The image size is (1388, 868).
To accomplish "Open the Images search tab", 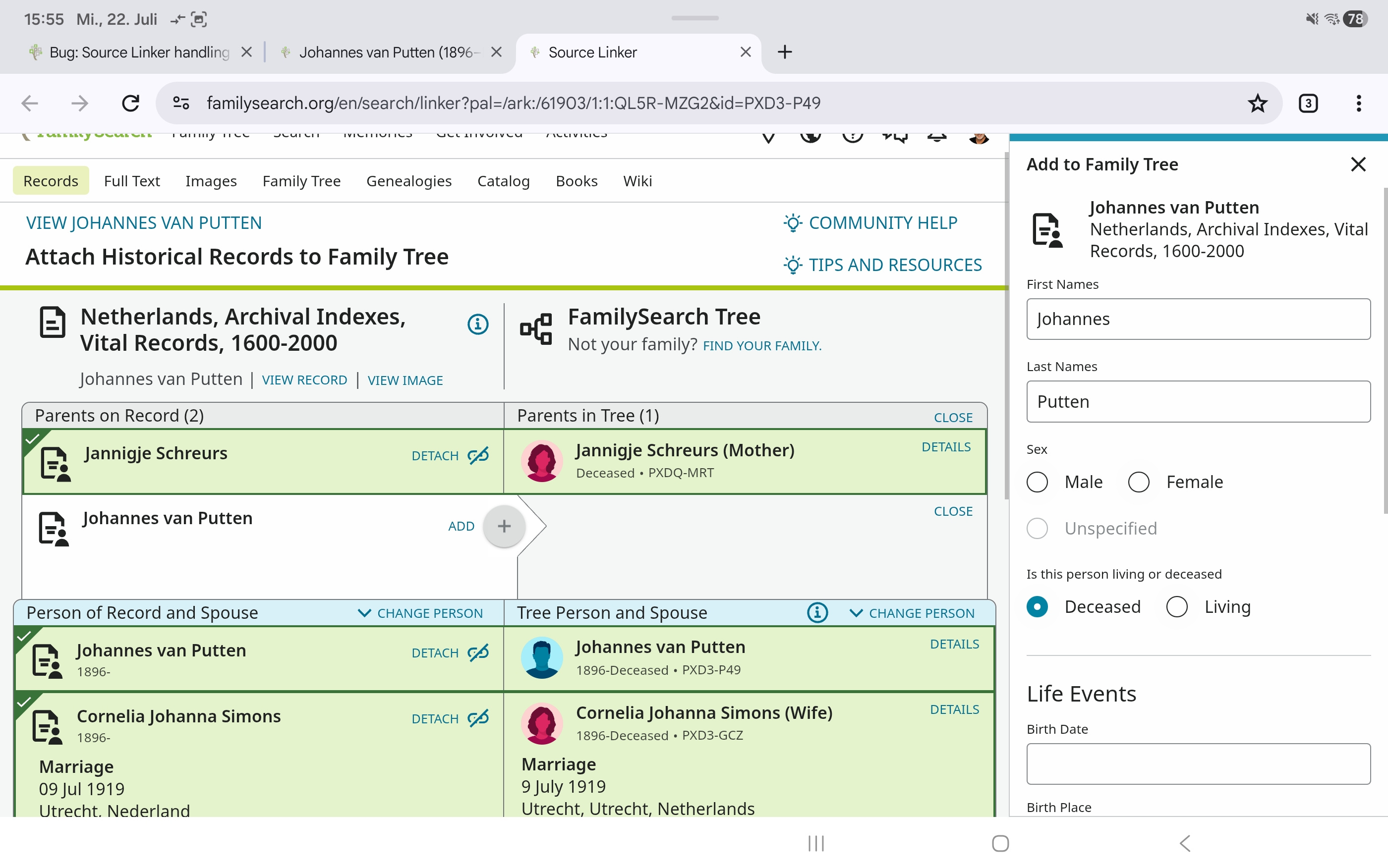I will pos(211,181).
